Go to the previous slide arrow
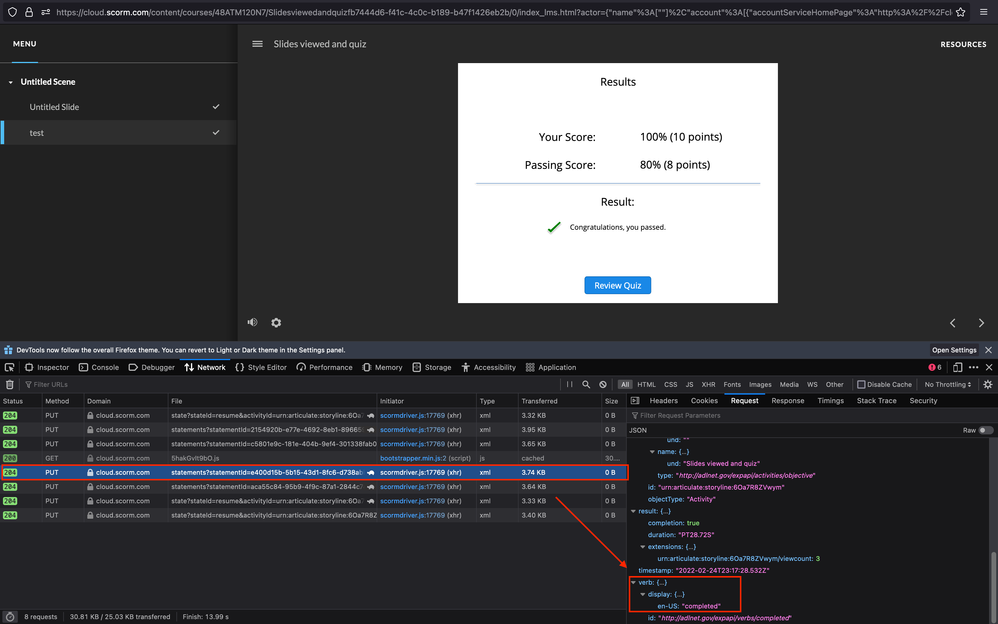Screen dimensions: 998x624 click(x=953, y=323)
